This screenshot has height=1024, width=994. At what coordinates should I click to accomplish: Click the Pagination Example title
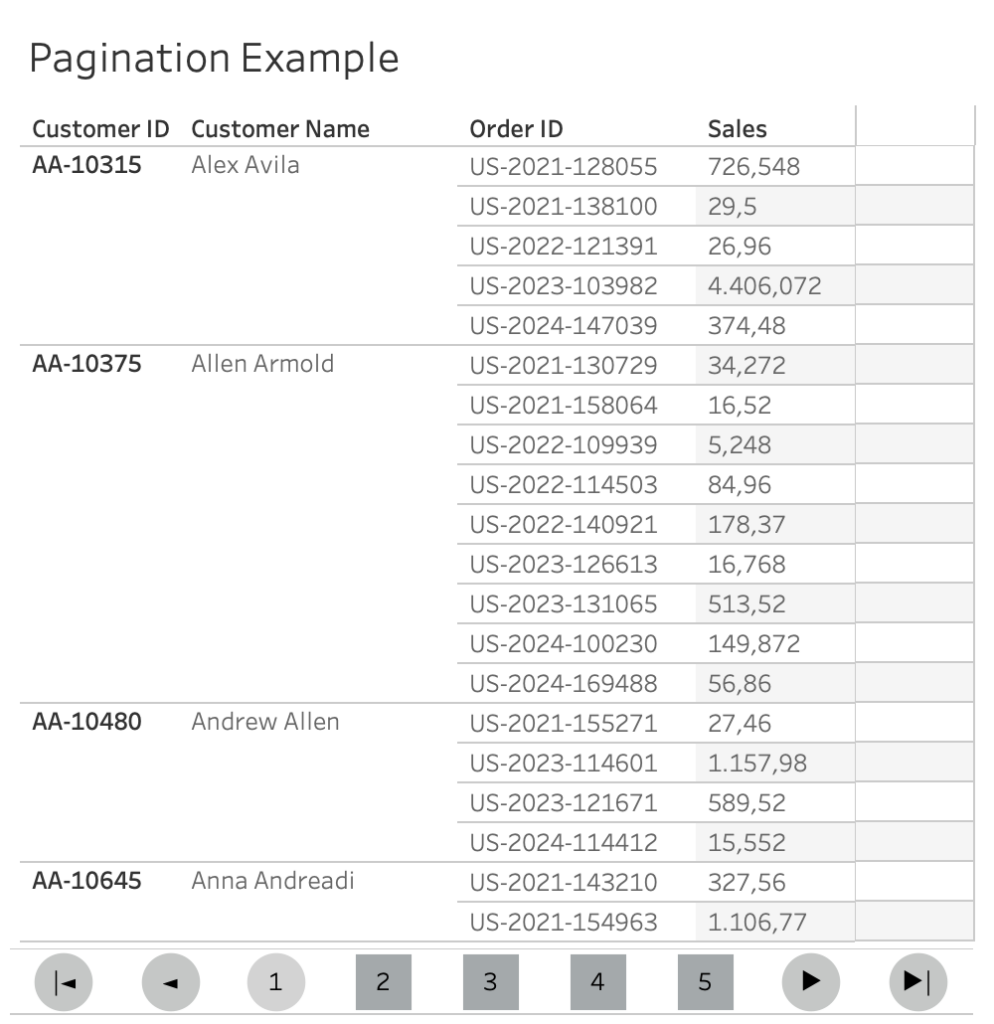[x=214, y=58]
